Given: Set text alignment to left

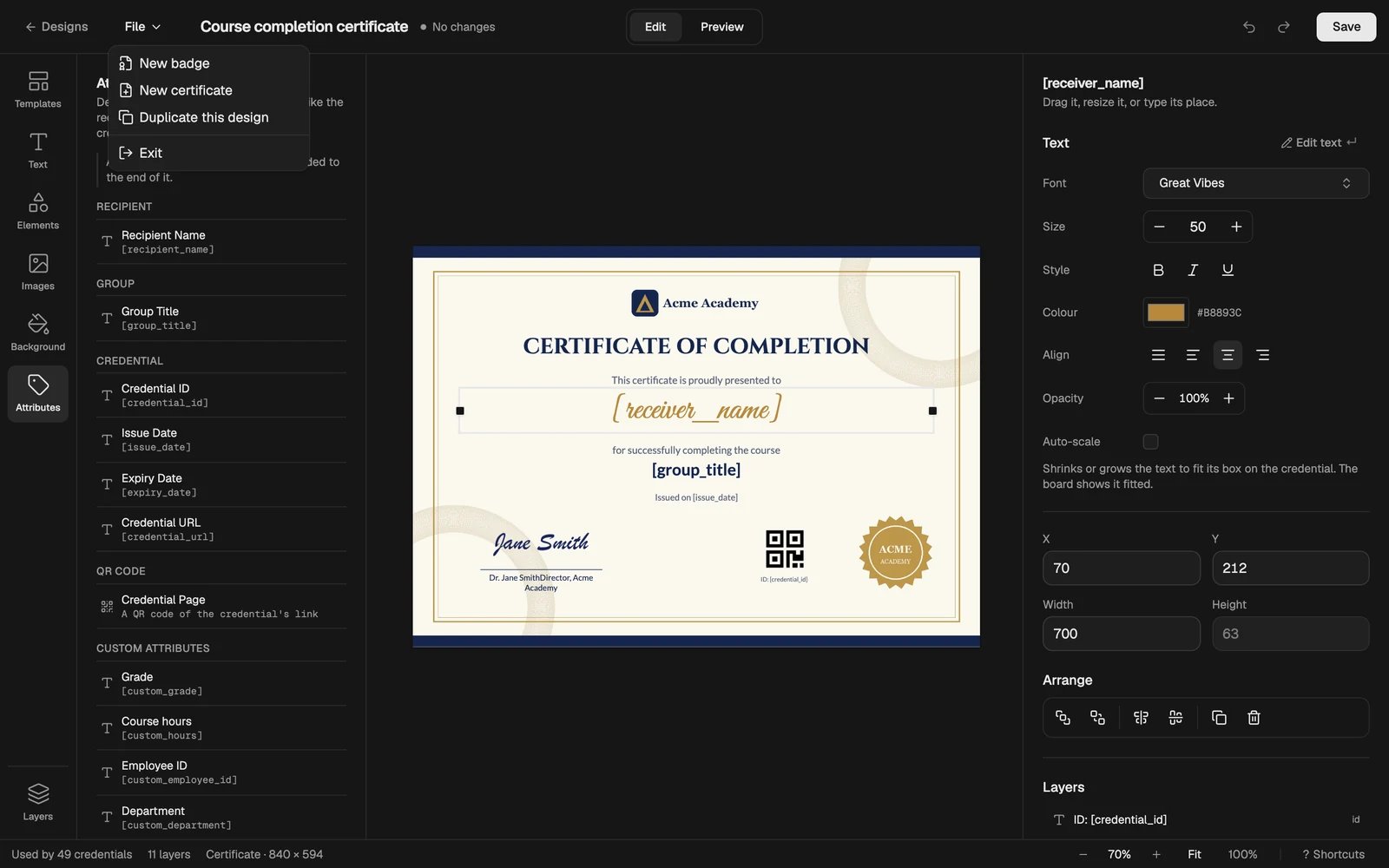Looking at the screenshot, I should click(x=1193, y=355).
